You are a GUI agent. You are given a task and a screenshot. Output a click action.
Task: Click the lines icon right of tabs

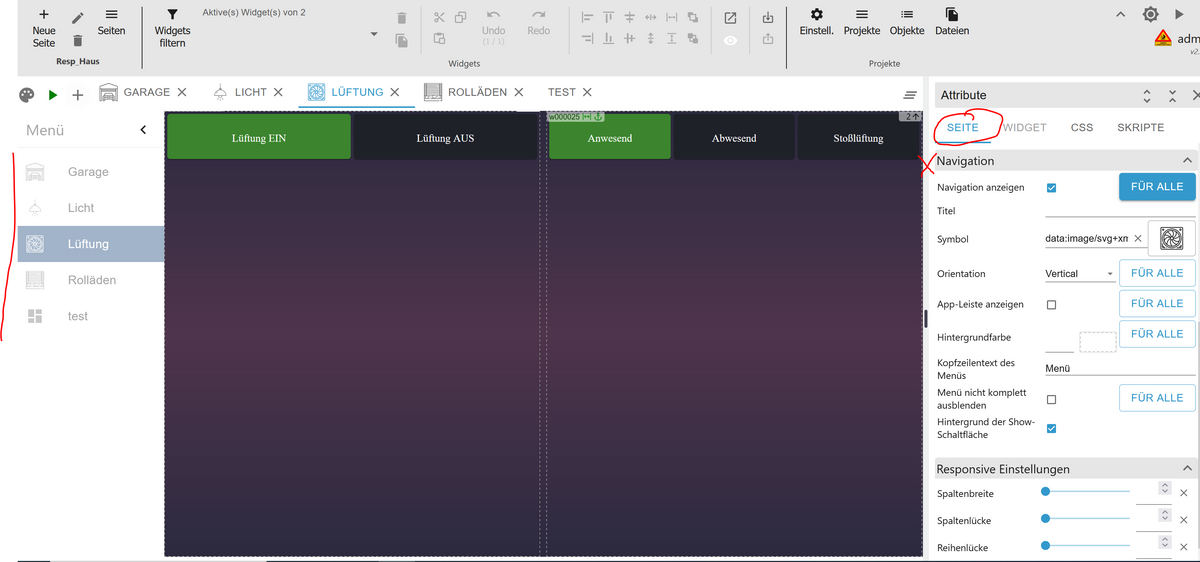[x=910, y=95]
